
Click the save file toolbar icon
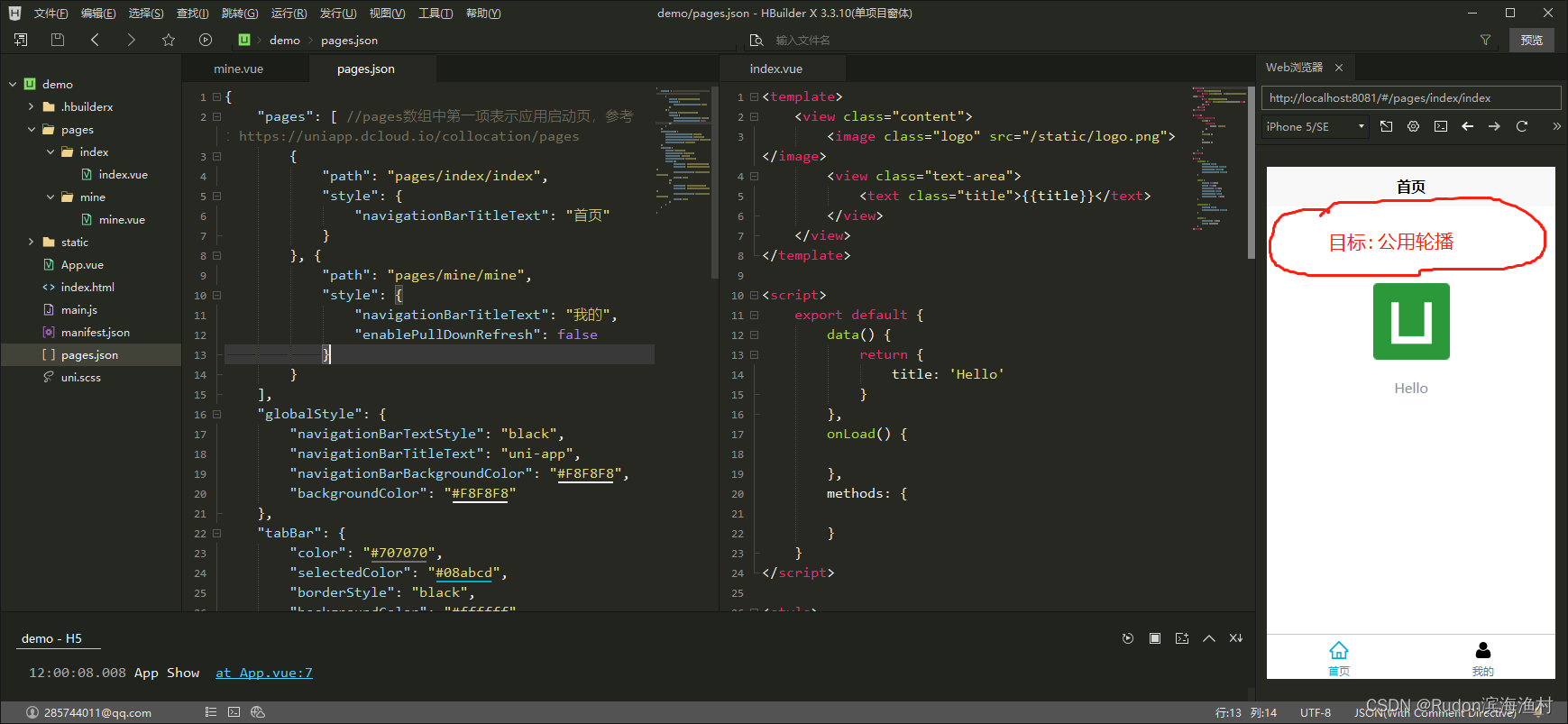[x=58, y=40]
